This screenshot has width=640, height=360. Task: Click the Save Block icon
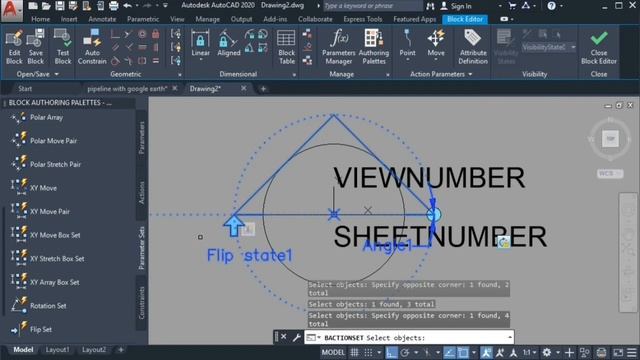pos(36,47)
